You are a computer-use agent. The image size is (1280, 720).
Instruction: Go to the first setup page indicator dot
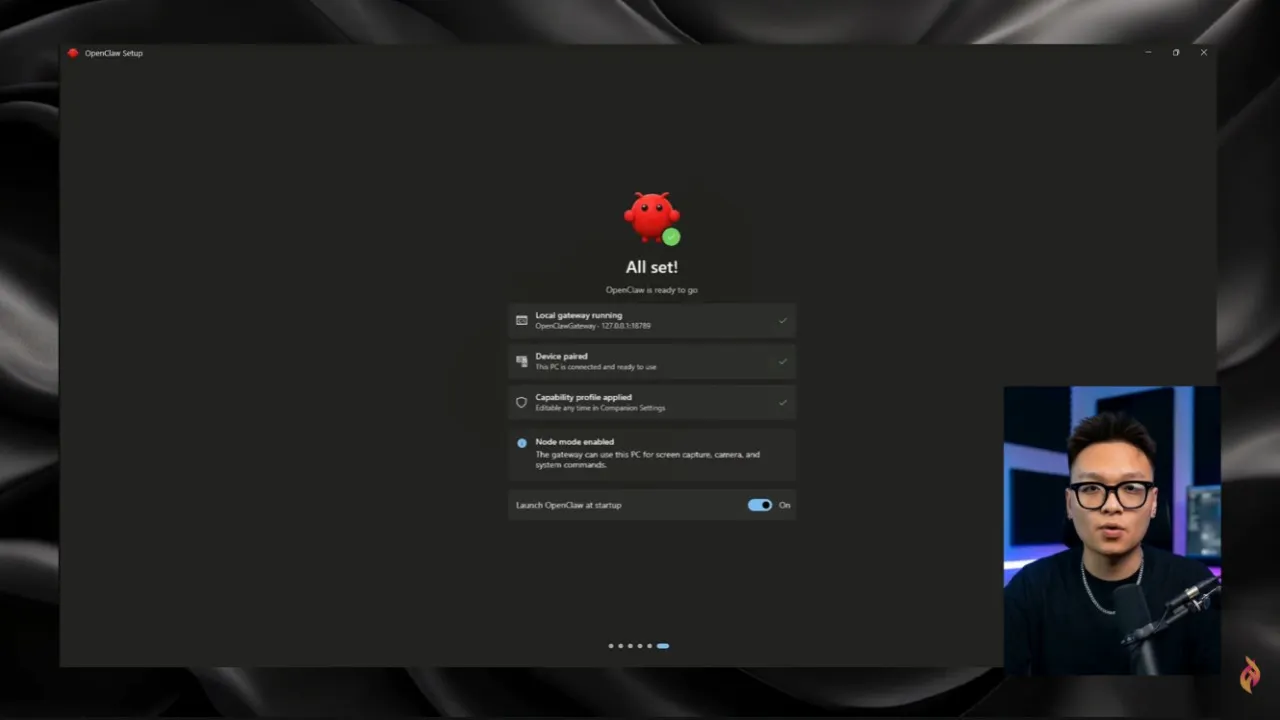(x=611, y=646)
